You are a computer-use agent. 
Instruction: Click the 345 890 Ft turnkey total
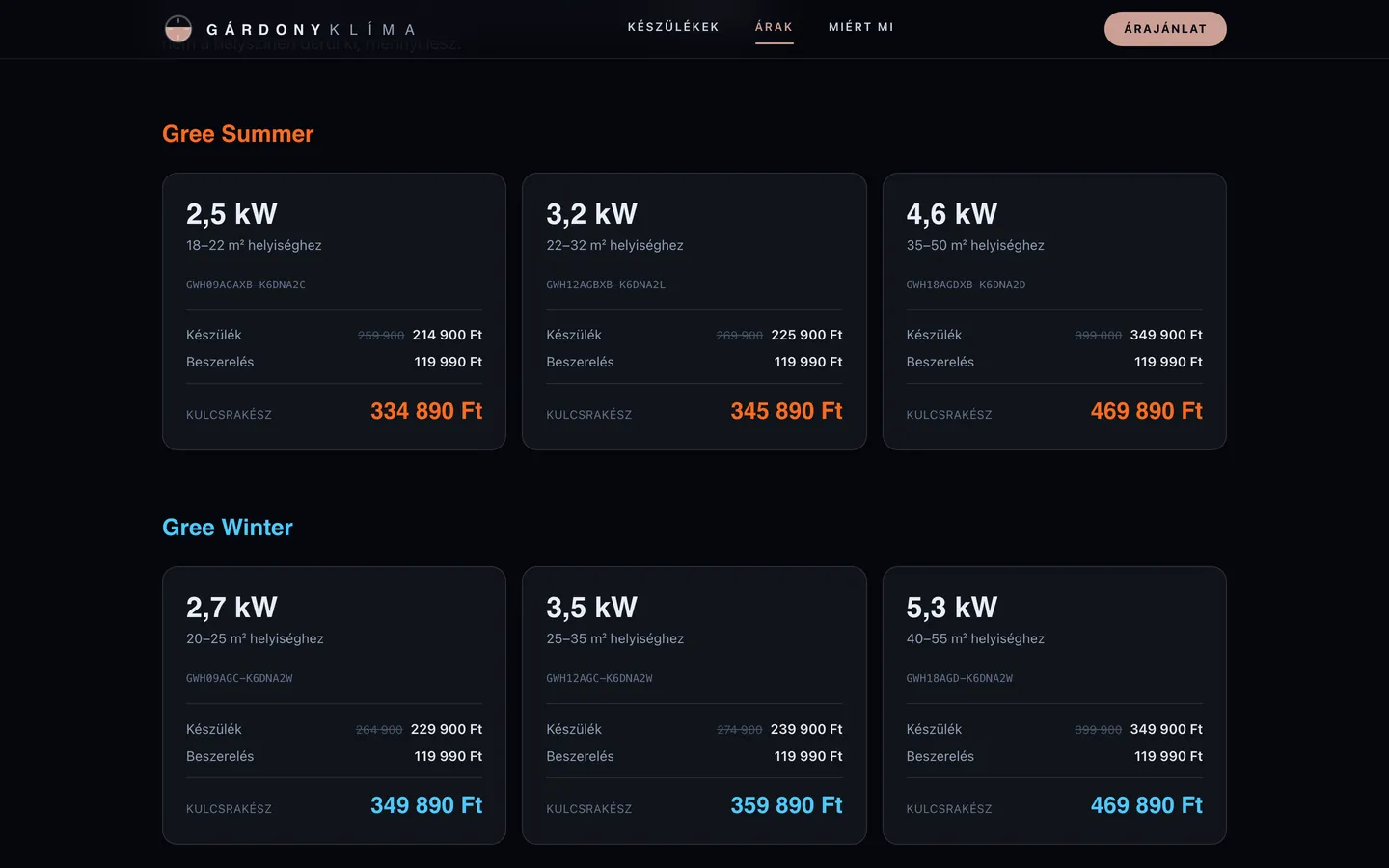[x=786, y=411]
